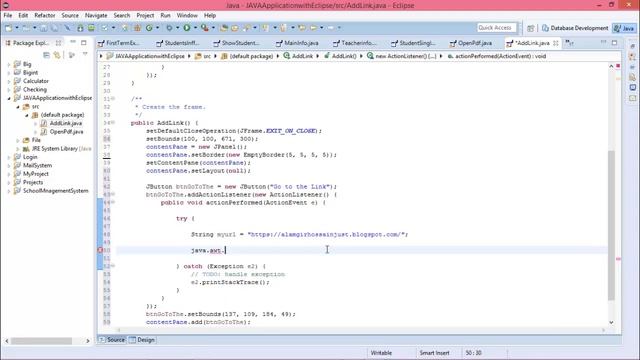Collapse the src folder
Viewport: 640px width, 360px height.
(x=18, y=107)
